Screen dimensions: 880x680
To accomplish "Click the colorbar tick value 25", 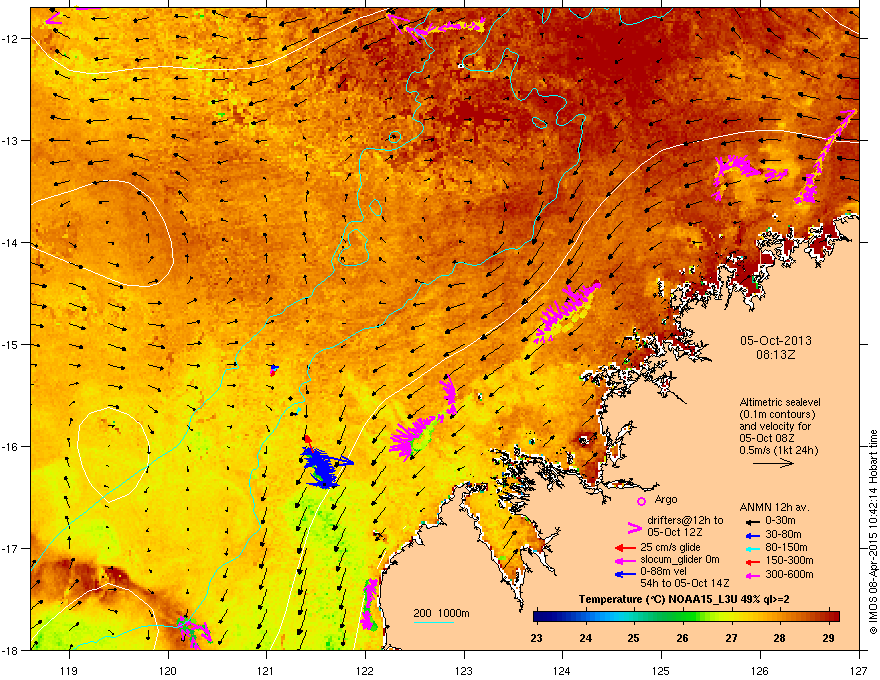I will point(633,638).
